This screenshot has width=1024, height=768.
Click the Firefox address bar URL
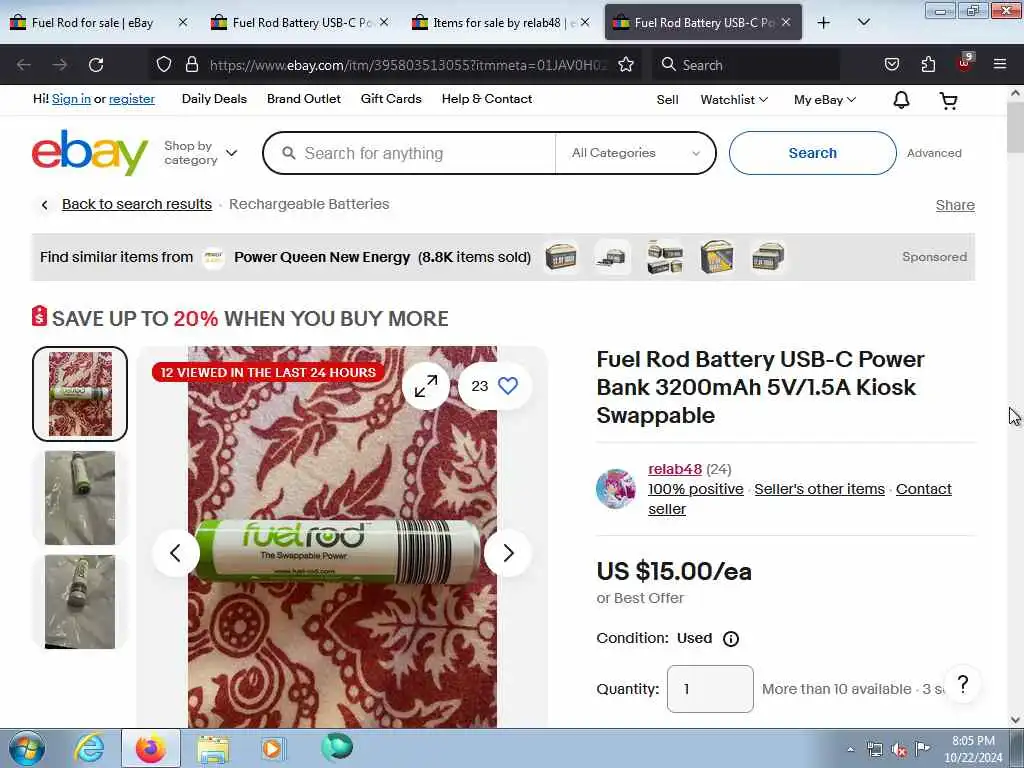(408, 65)
